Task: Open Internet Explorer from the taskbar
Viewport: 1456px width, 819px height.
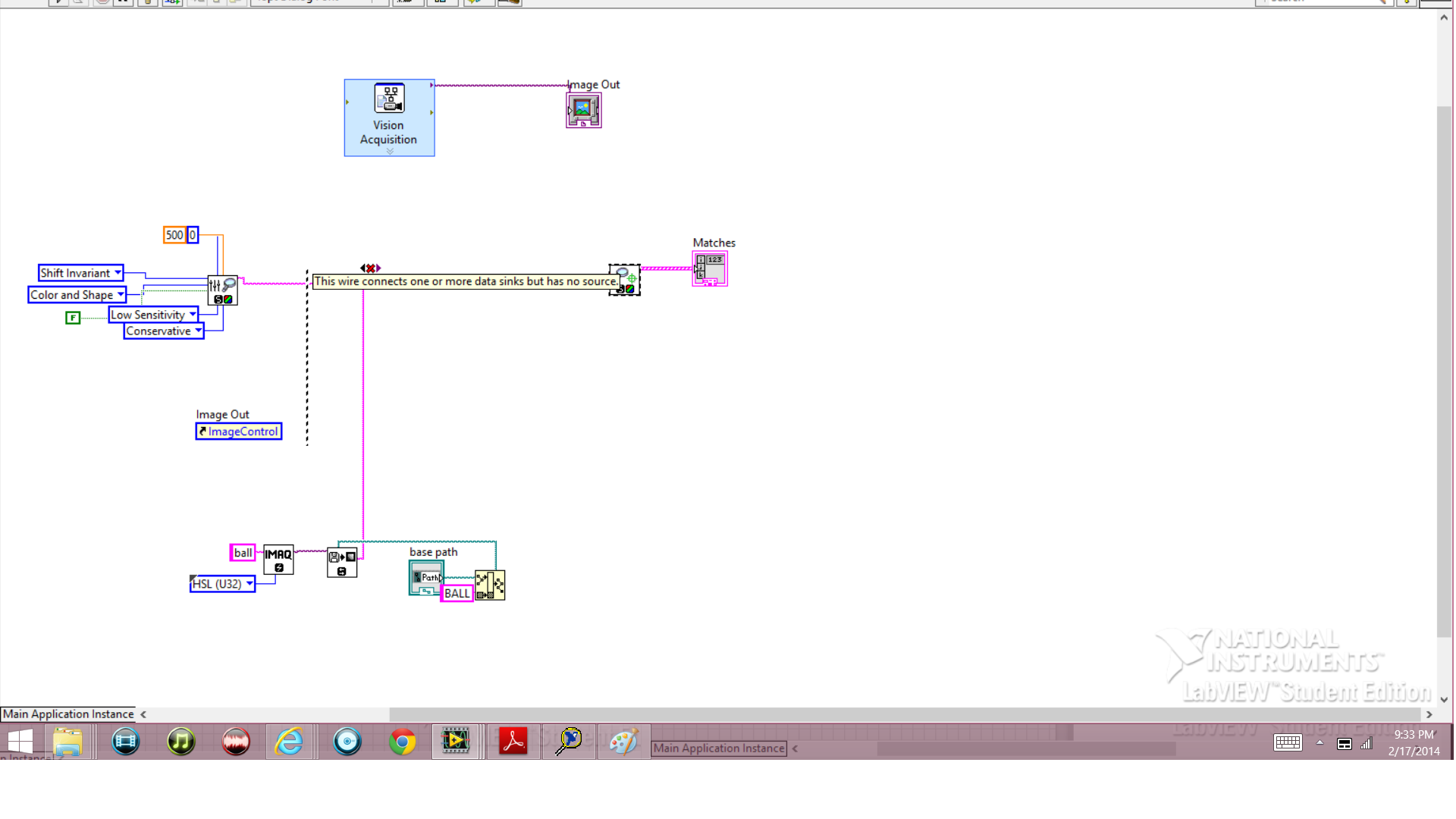Action: (x=290, y=742)
